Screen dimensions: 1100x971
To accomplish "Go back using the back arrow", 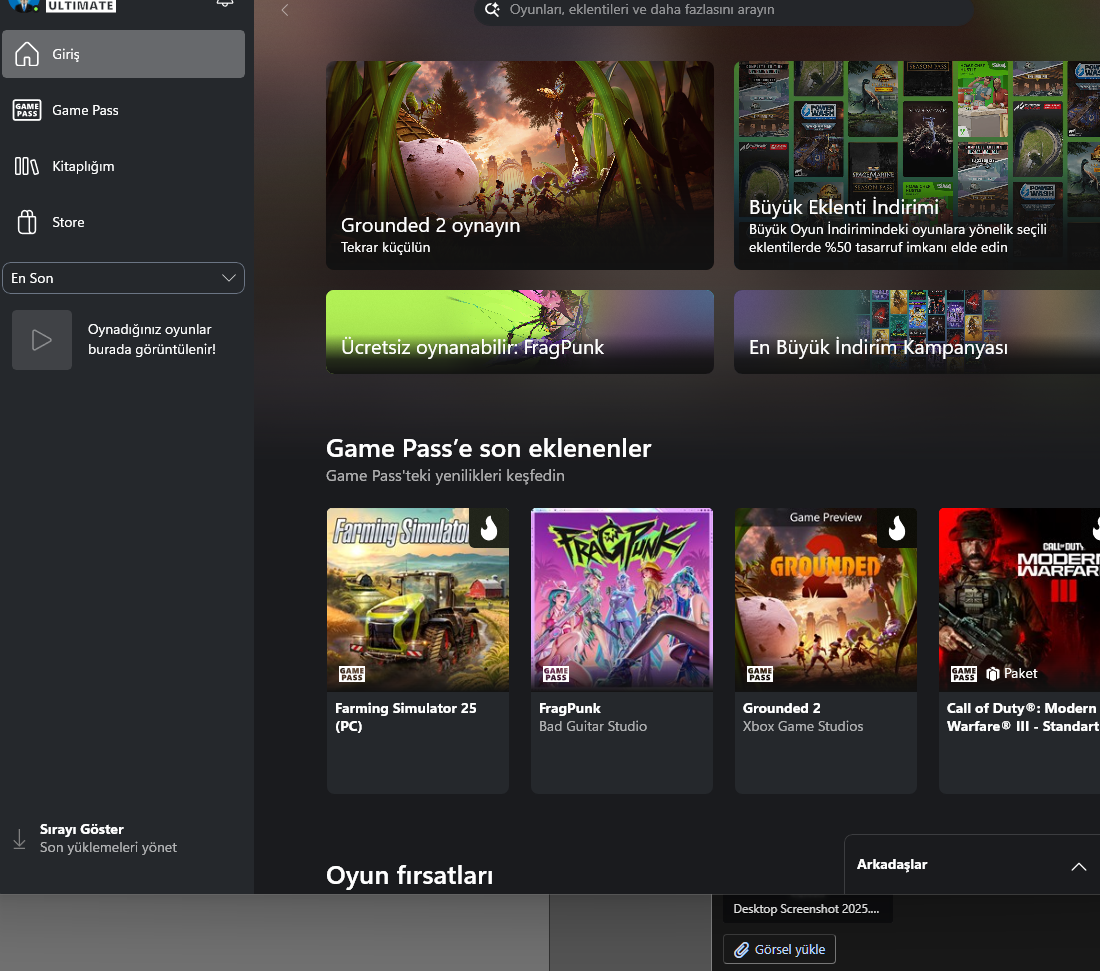I will pyautogui.click(x=284, y=10).
